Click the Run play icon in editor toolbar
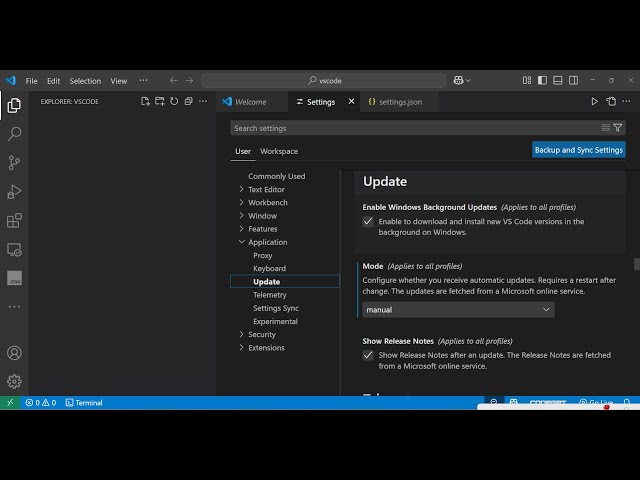Viewport: 640px width, 480px height. pos(595,102)
